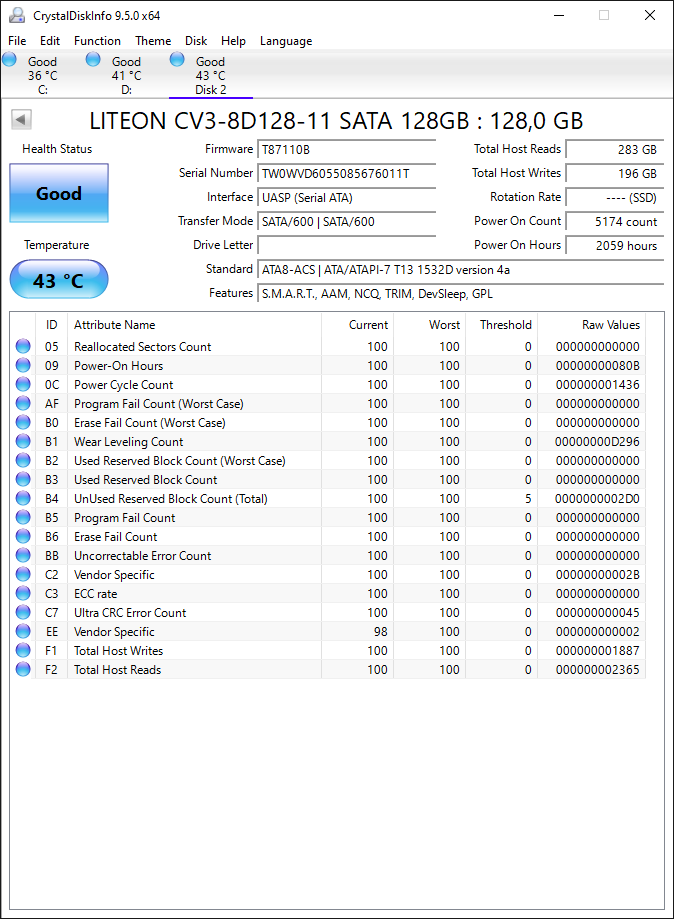This screenshot has width=674, height=919.
Task: Click status icon for B6 Erase Fail Count
Action: tap(23, 536)
